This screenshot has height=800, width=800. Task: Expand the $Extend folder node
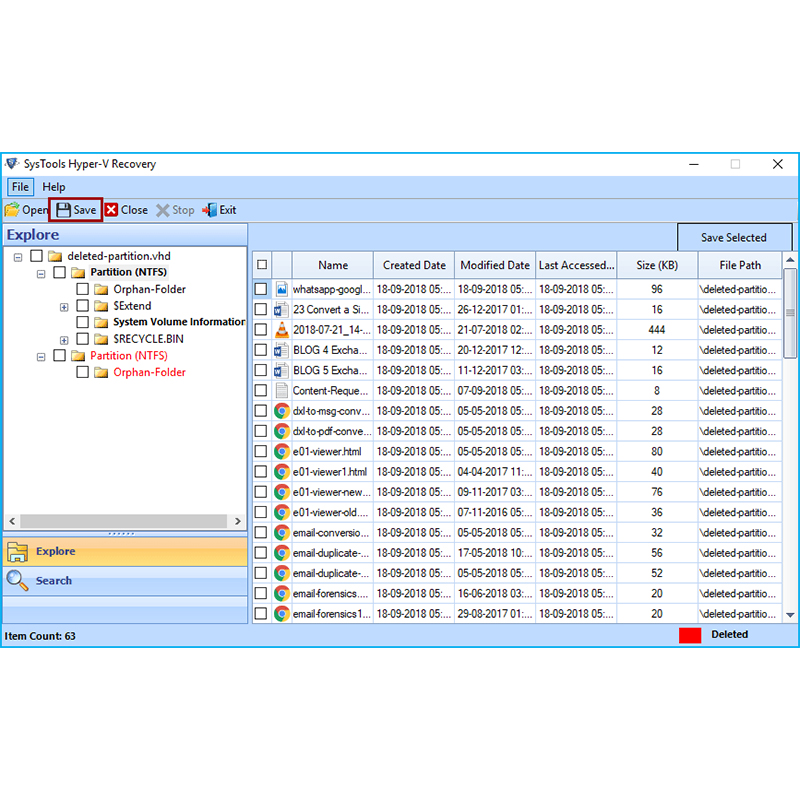[x=64, y=307]
